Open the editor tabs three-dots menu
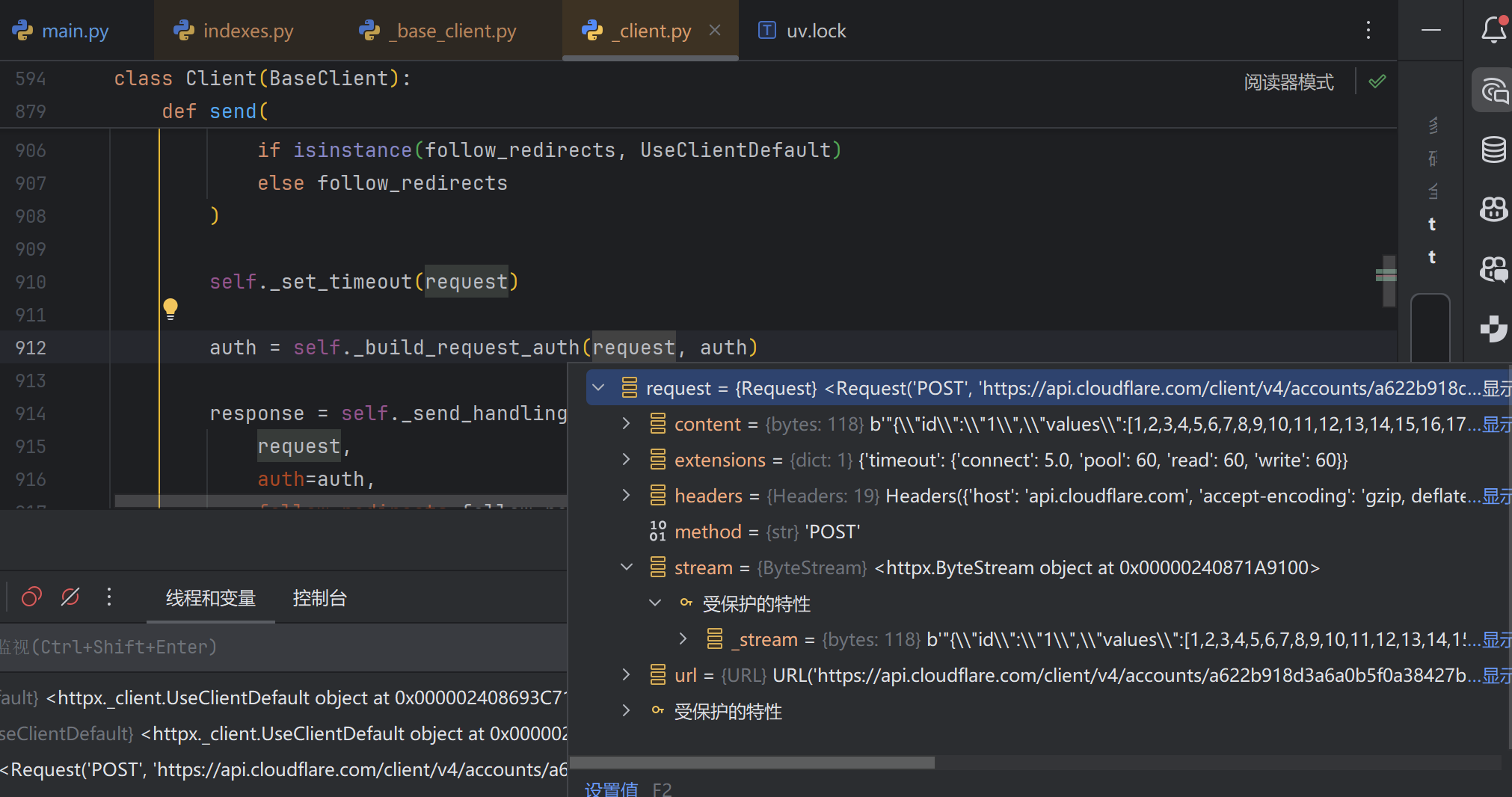This screenshot has height=797, width=1512. (1368, 30)
